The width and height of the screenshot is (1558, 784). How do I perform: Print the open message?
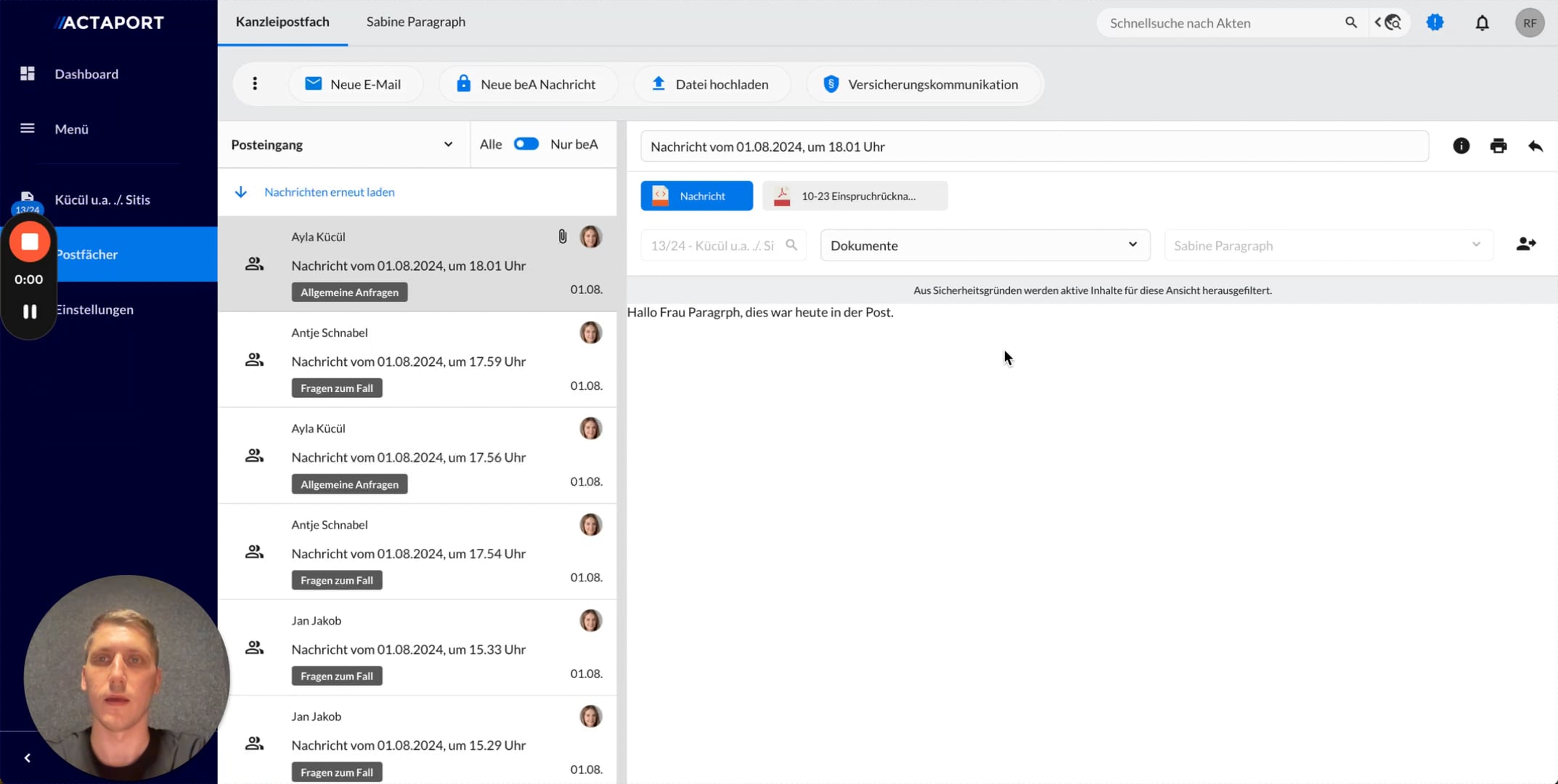tap(1498, 146)
